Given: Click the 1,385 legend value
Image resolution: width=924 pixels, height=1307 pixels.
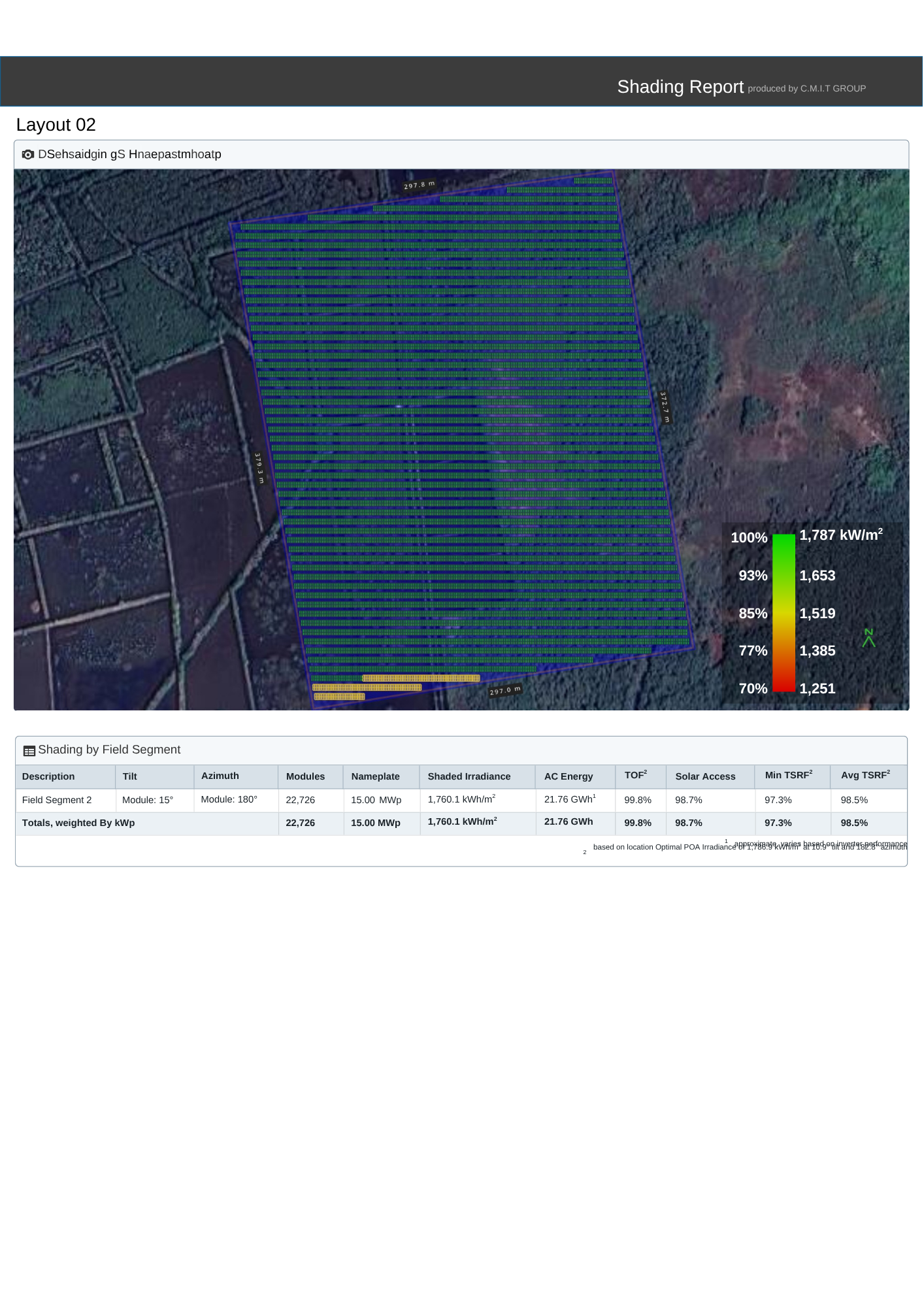Looking at the screenshot, I should [x=817, y=651].
